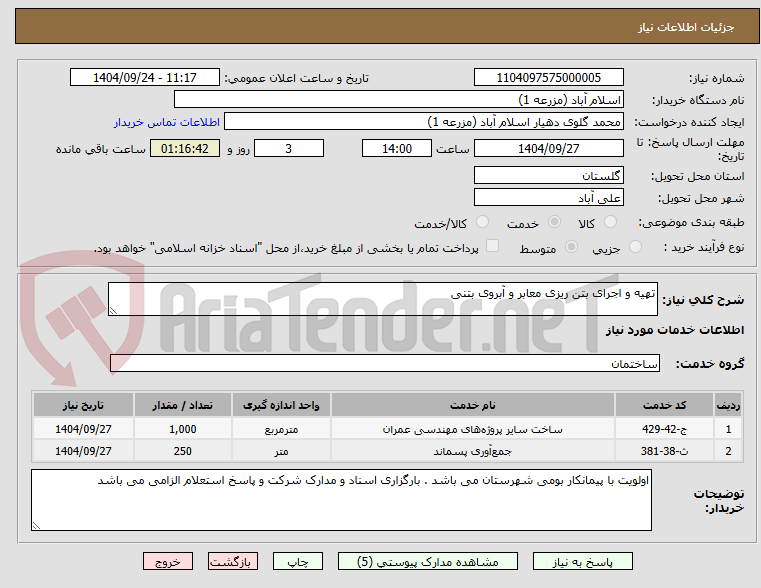This screenshot has width=761, height=588.
Task: Click the buyer organization field اسلام آباد (مزرعه 1)
Action: coord(398,99)
